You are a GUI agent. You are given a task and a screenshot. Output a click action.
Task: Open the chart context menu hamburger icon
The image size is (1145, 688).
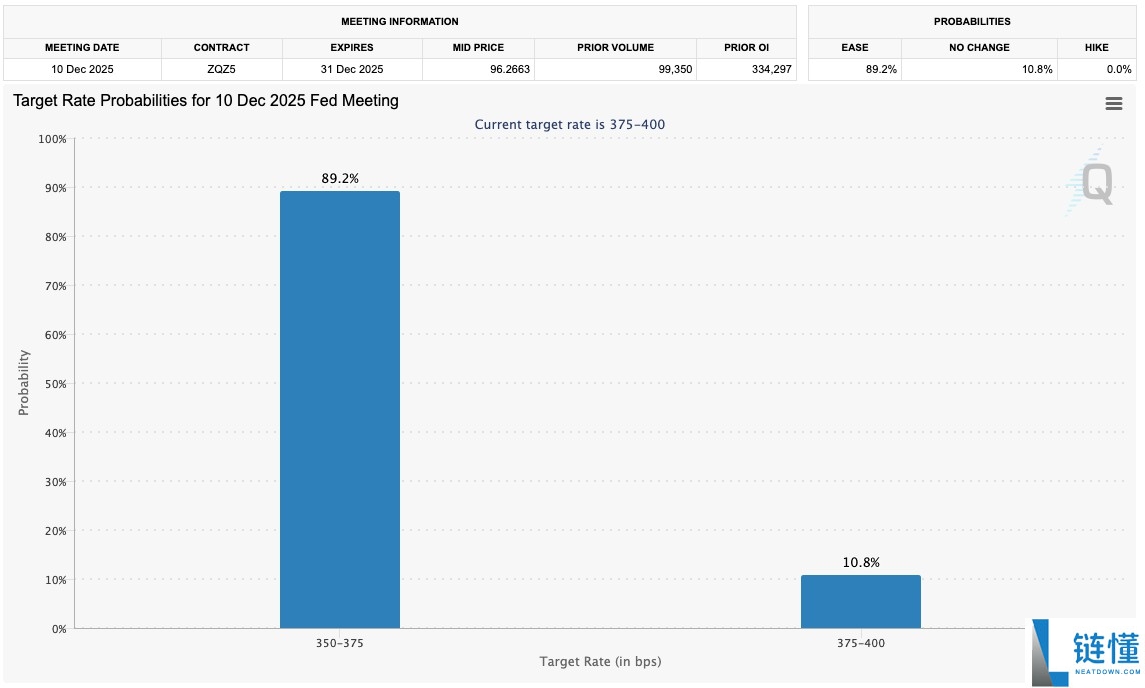click(1113, 104)
